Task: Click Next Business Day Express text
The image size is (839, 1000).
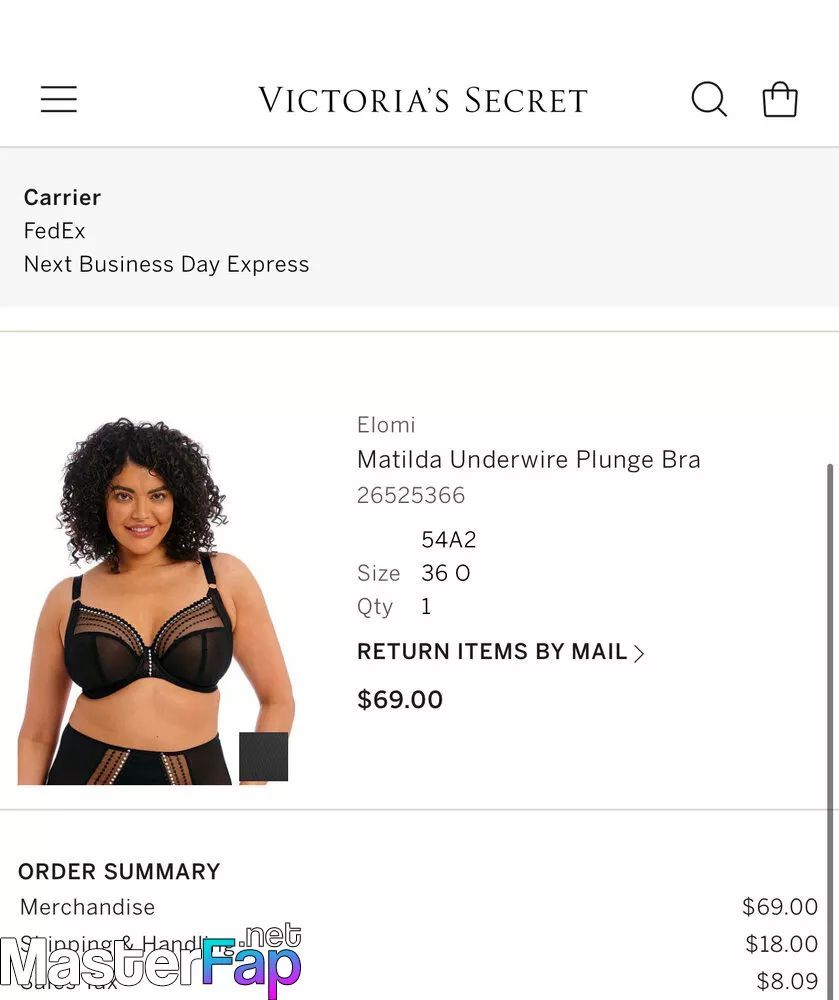Action: [166, 264]
